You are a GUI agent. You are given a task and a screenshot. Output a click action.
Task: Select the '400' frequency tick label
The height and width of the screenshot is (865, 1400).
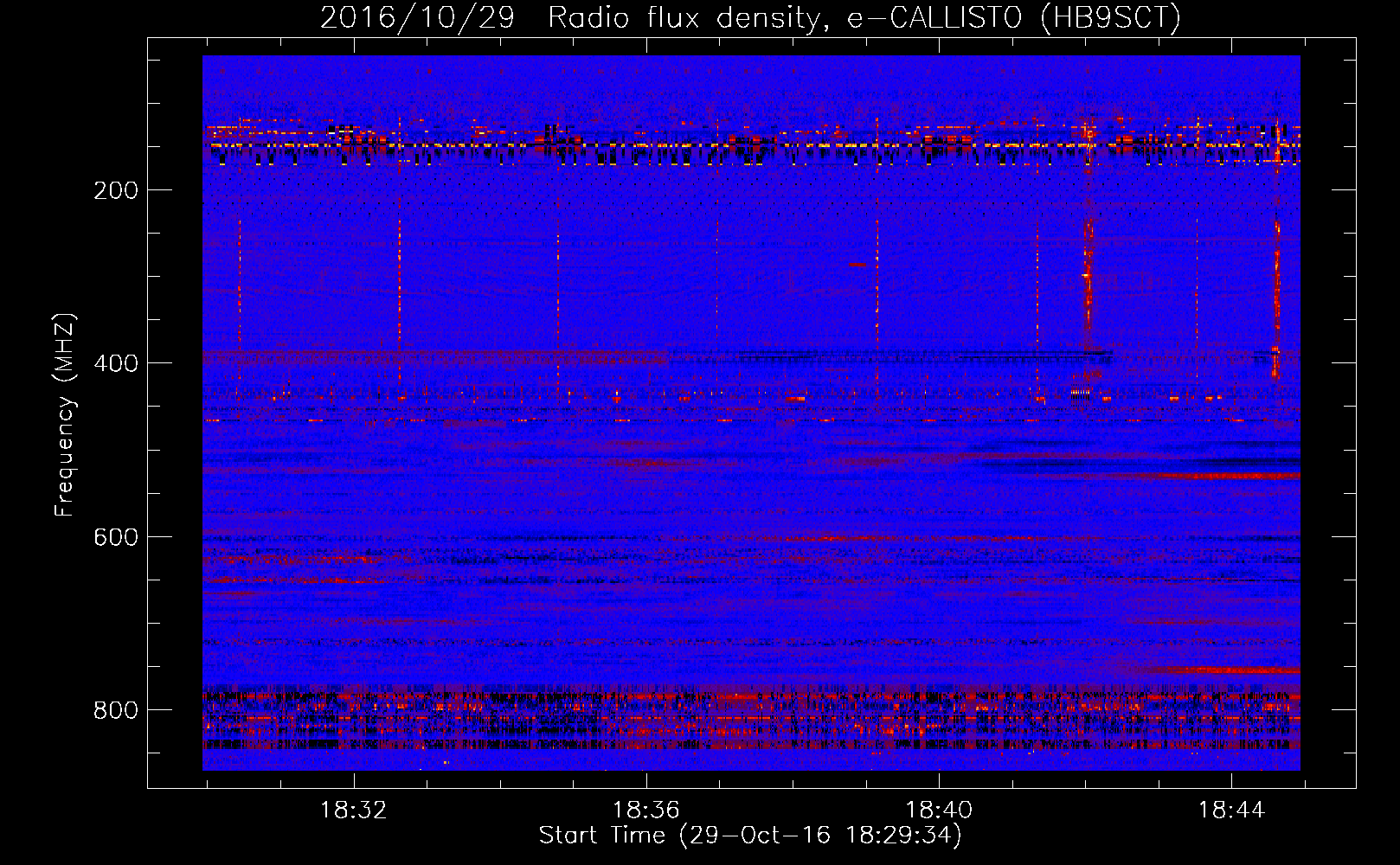coord(116,363)
